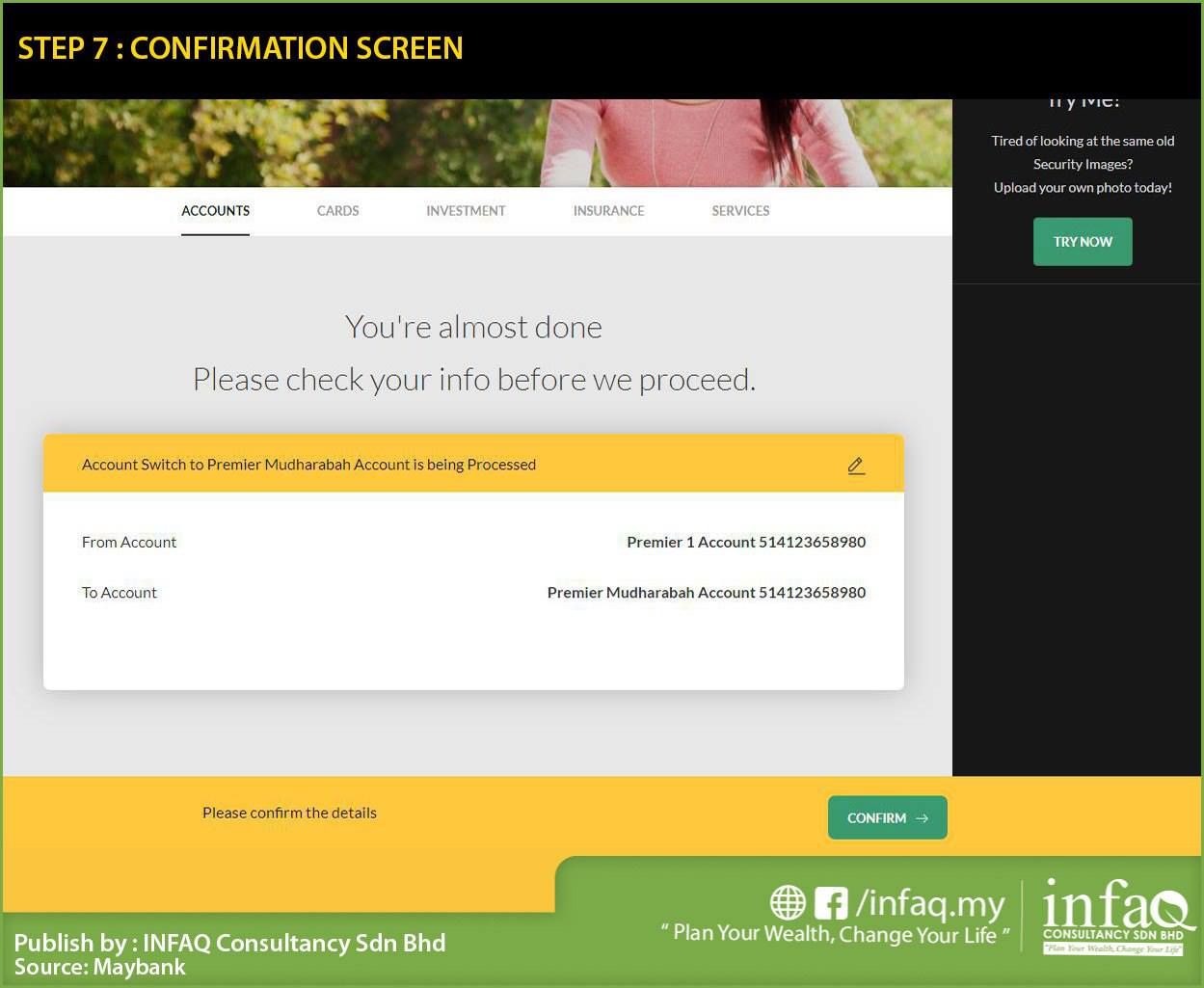Click 'Account Switch to Premier Mudharabah' header text

tap(308, 465)
